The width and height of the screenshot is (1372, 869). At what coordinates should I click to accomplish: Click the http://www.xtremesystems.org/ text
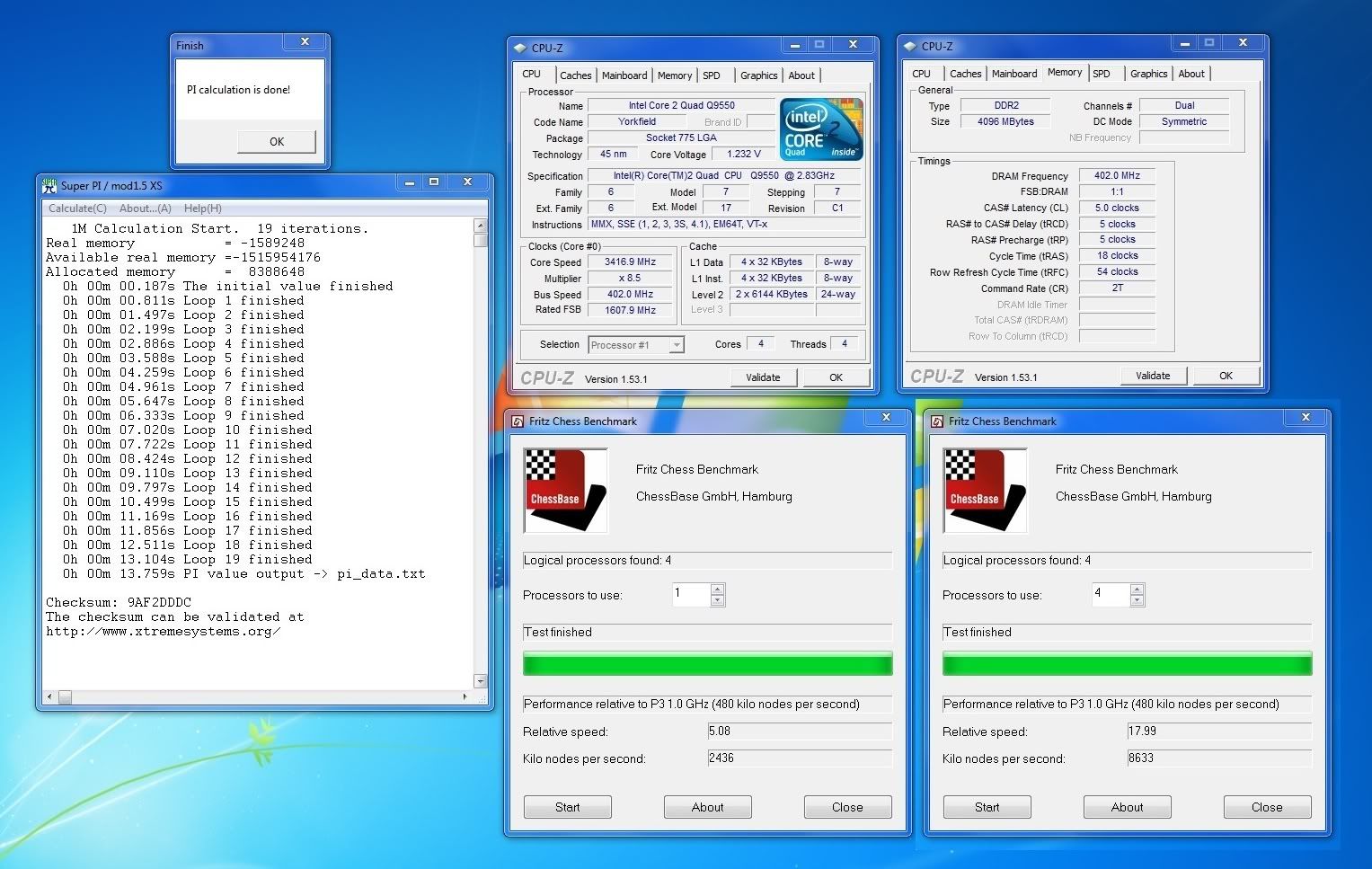tap(164, 631)
